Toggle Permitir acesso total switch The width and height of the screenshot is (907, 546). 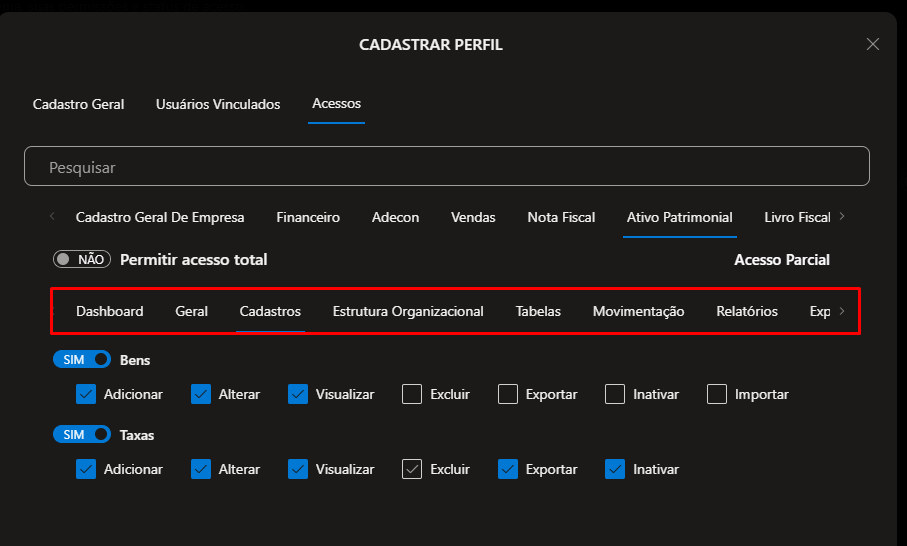click(82, 259)
